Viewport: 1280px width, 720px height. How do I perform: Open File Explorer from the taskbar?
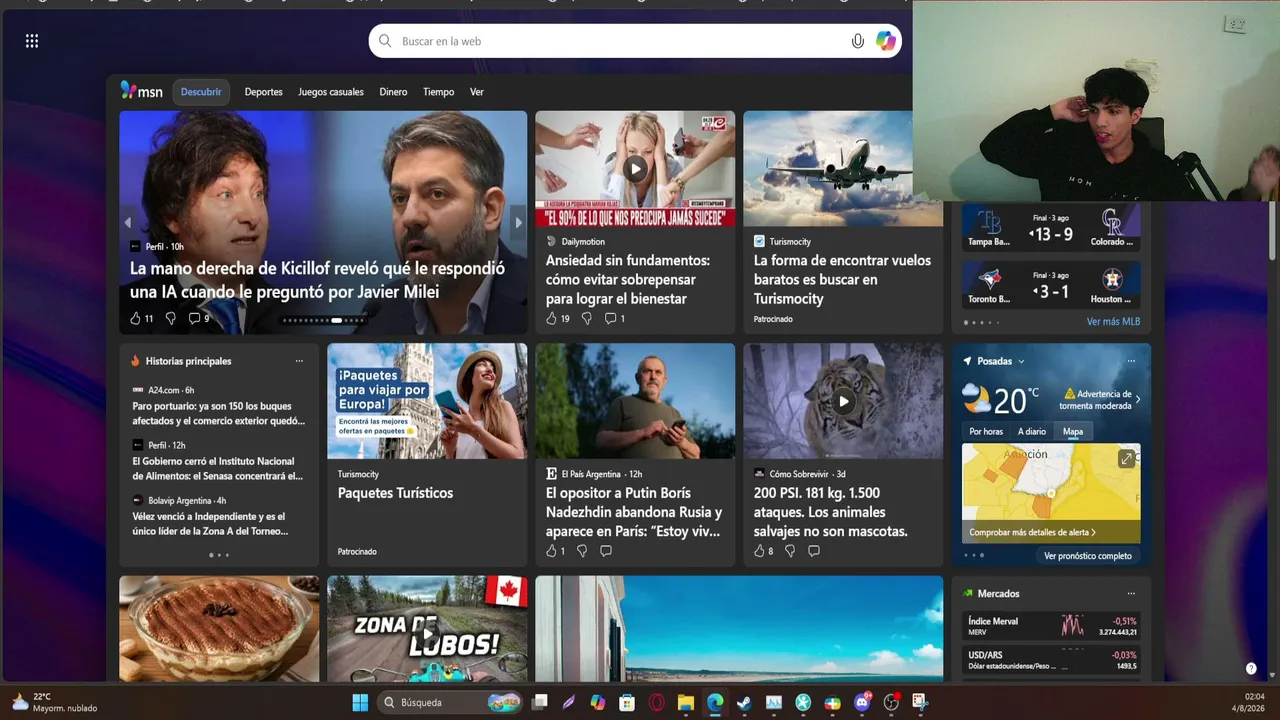[685, 702]
